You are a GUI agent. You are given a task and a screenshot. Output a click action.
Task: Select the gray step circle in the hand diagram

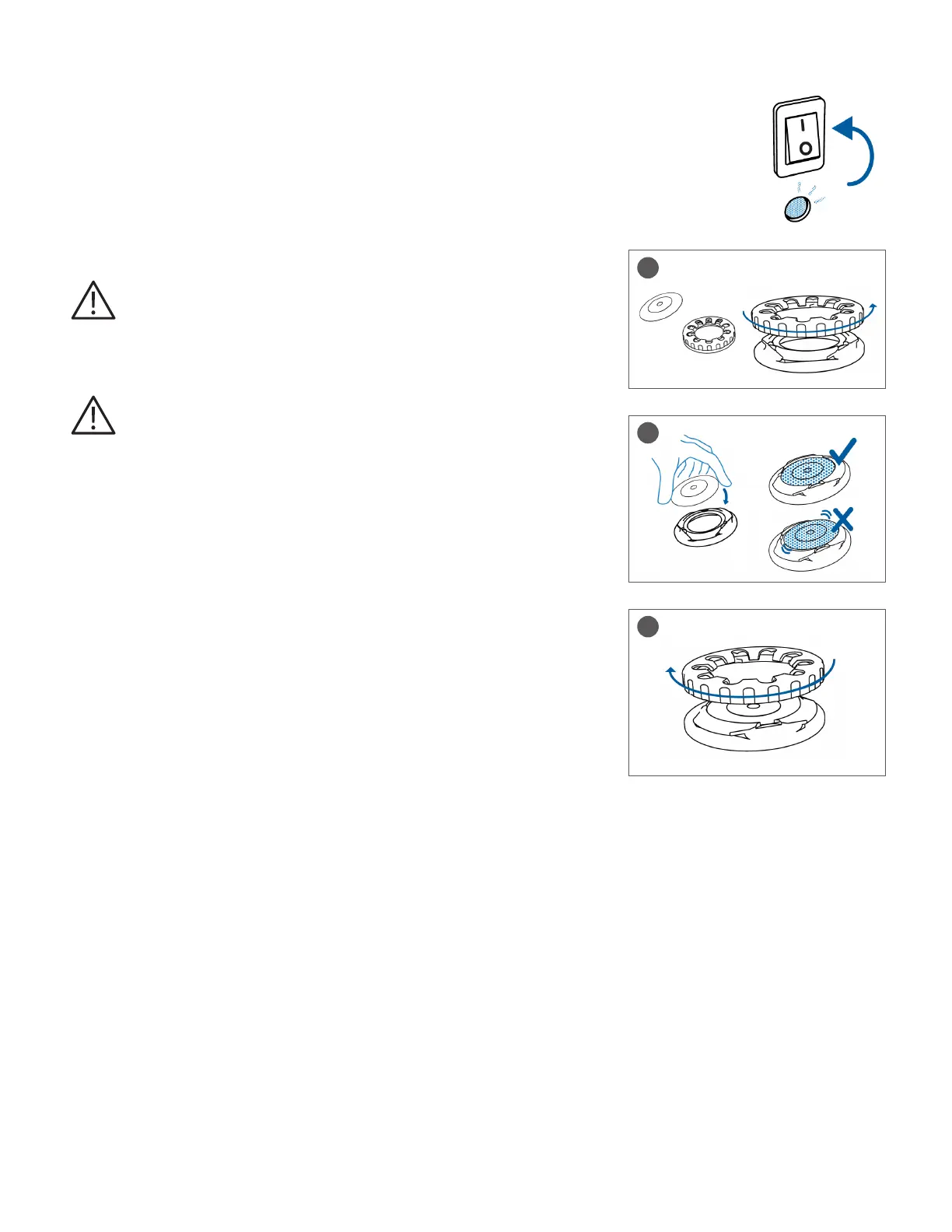(x=648, y=433)
